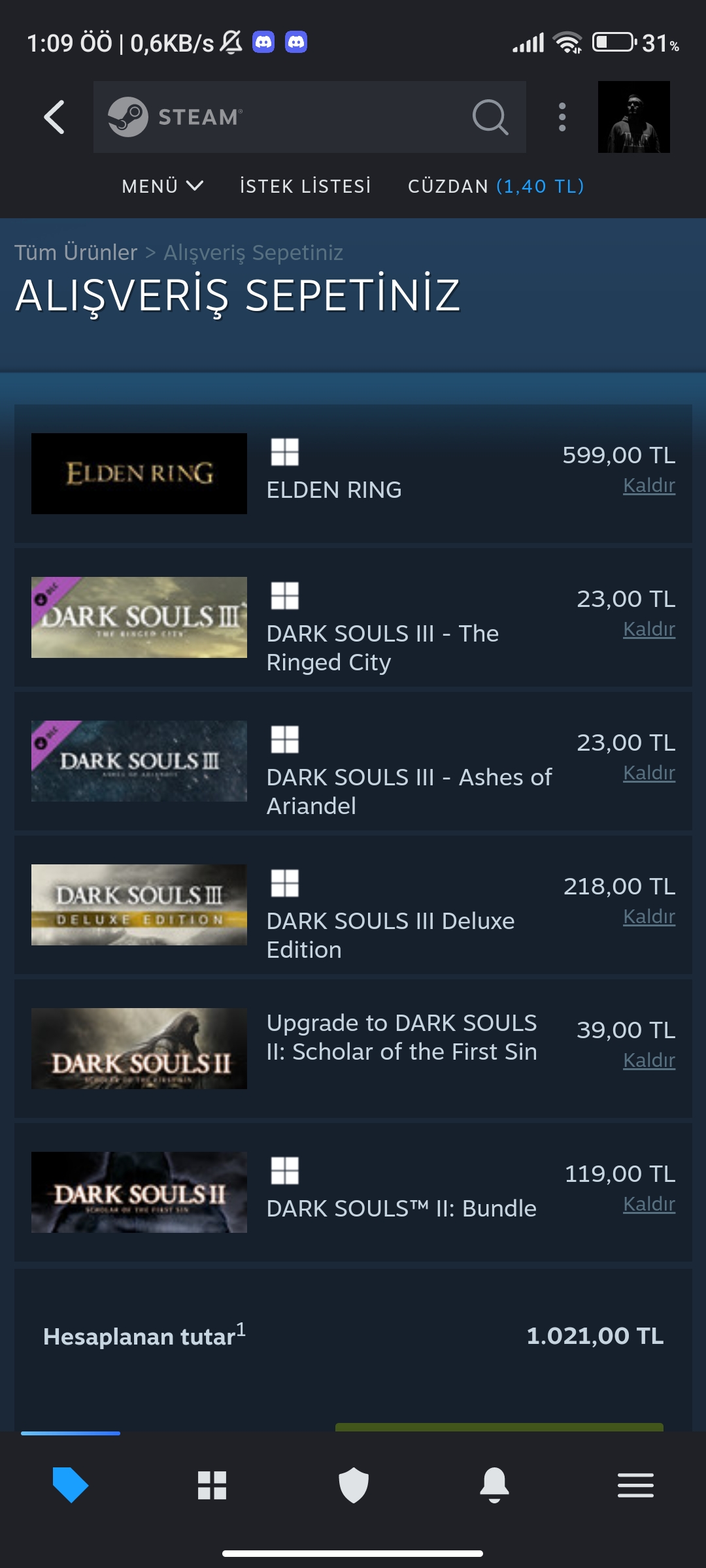Tap the Steam logo icon

(128, 117)
